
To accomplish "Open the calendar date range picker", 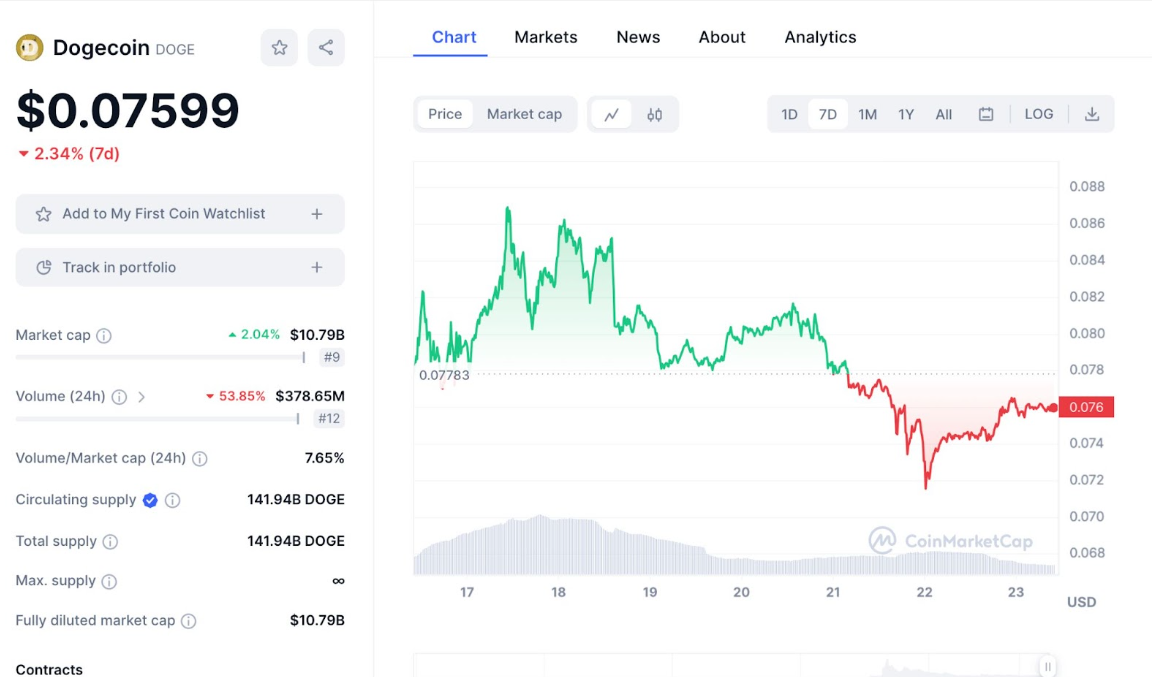I will (x=986, y=114).
